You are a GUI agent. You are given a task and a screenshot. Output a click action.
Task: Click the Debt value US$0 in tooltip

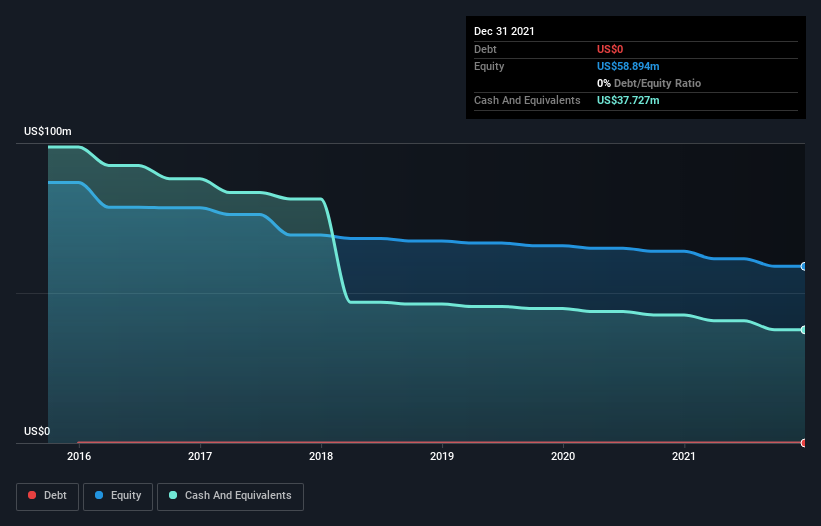point(610,49)
